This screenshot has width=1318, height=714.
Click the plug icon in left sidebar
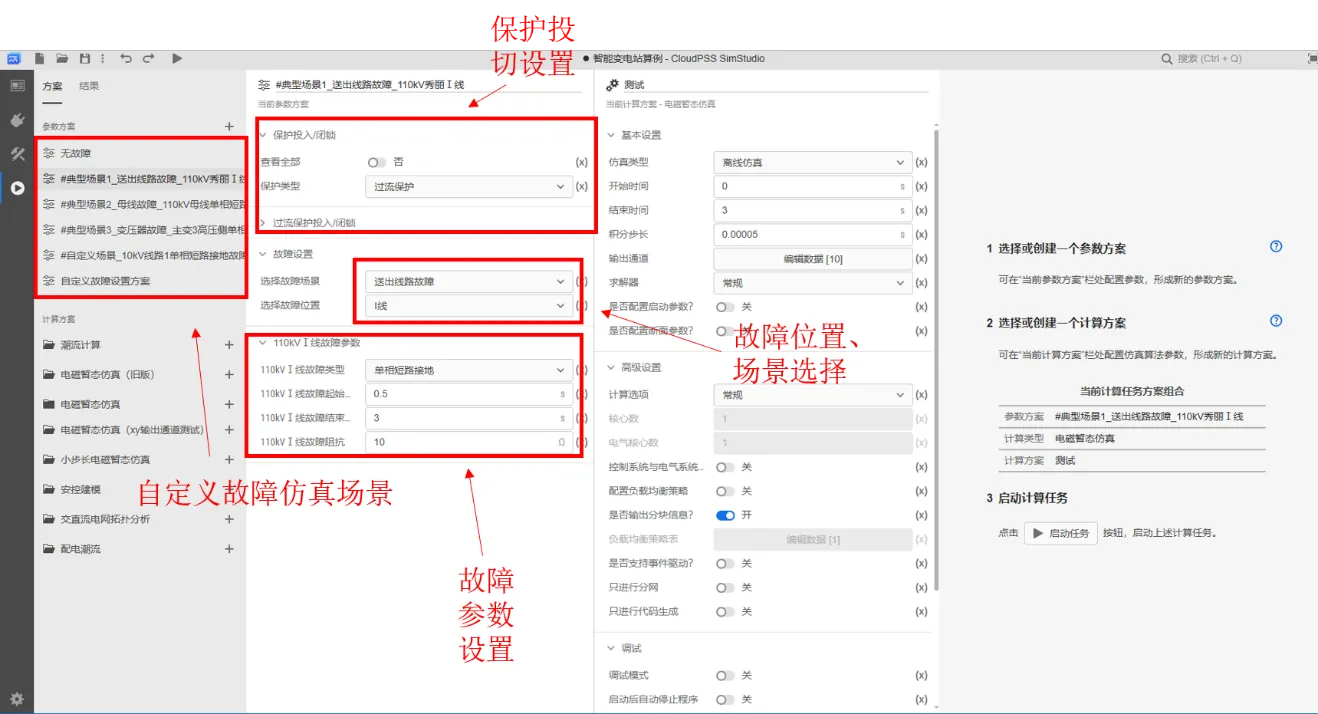click(x=16, y=121)
